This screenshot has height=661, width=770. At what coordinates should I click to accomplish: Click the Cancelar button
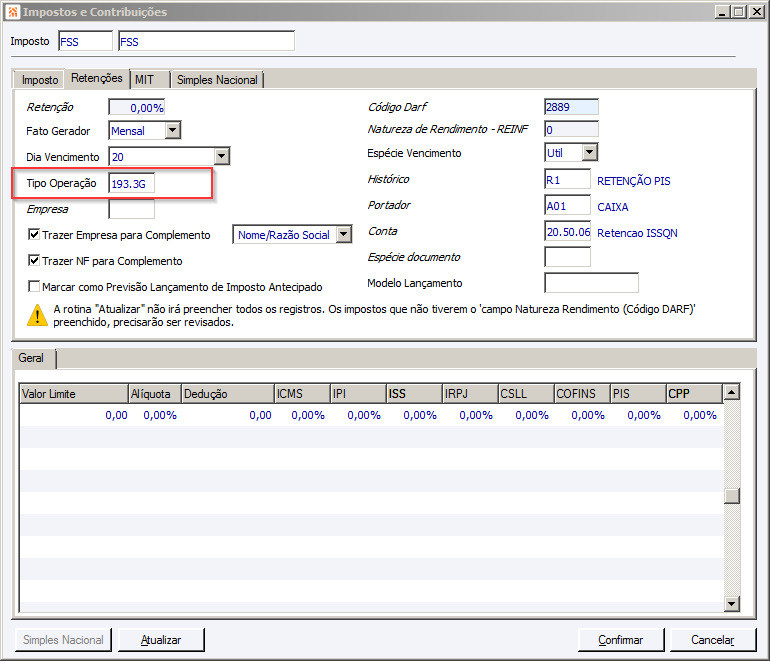point(712,640)
